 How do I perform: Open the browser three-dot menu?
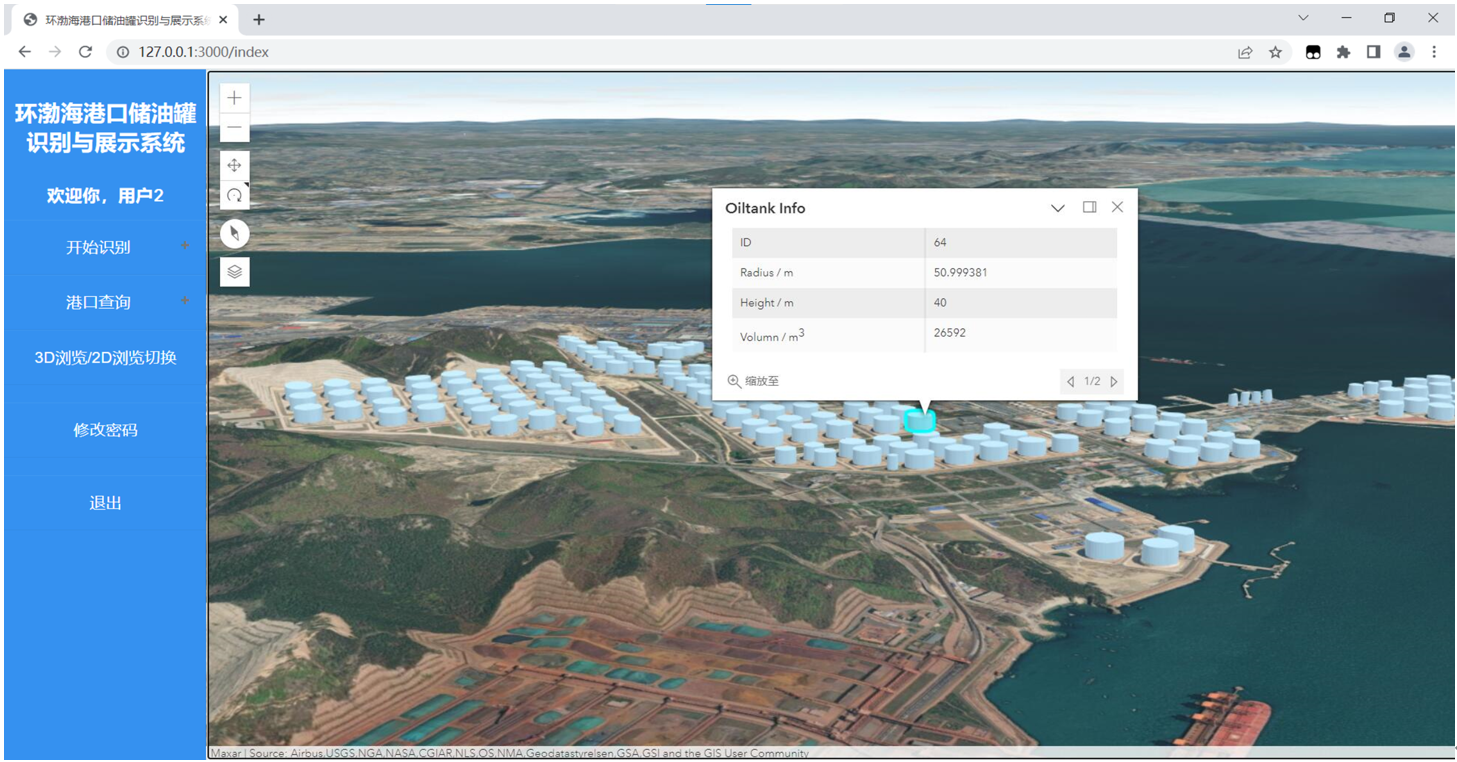click(1434, 52)
